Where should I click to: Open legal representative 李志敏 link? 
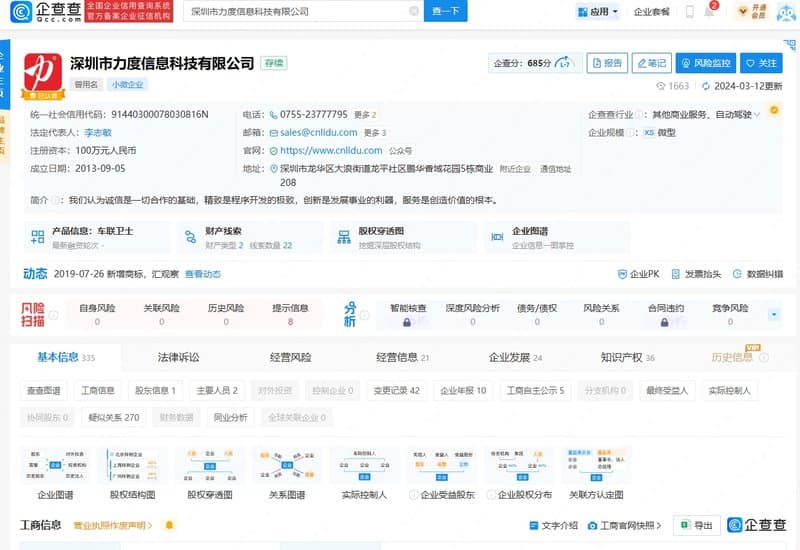98,133
